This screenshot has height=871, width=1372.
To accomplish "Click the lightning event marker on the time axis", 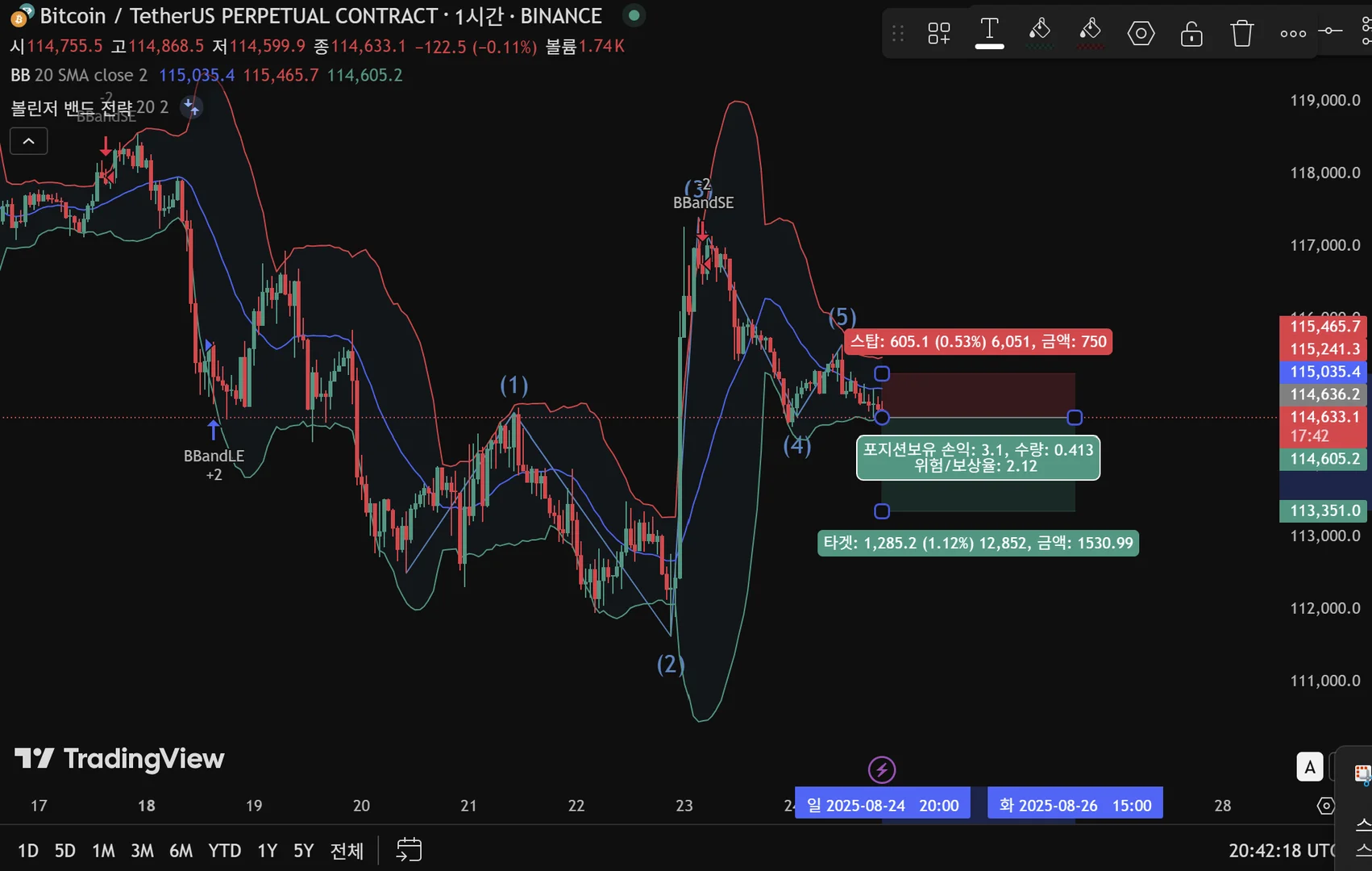I will coord(882,770).
